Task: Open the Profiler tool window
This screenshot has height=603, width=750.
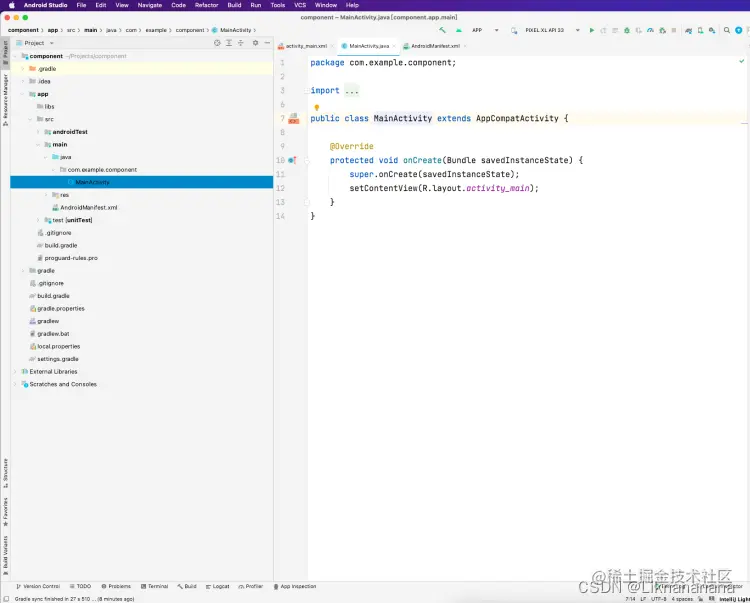Action: (x=251, y=586)
